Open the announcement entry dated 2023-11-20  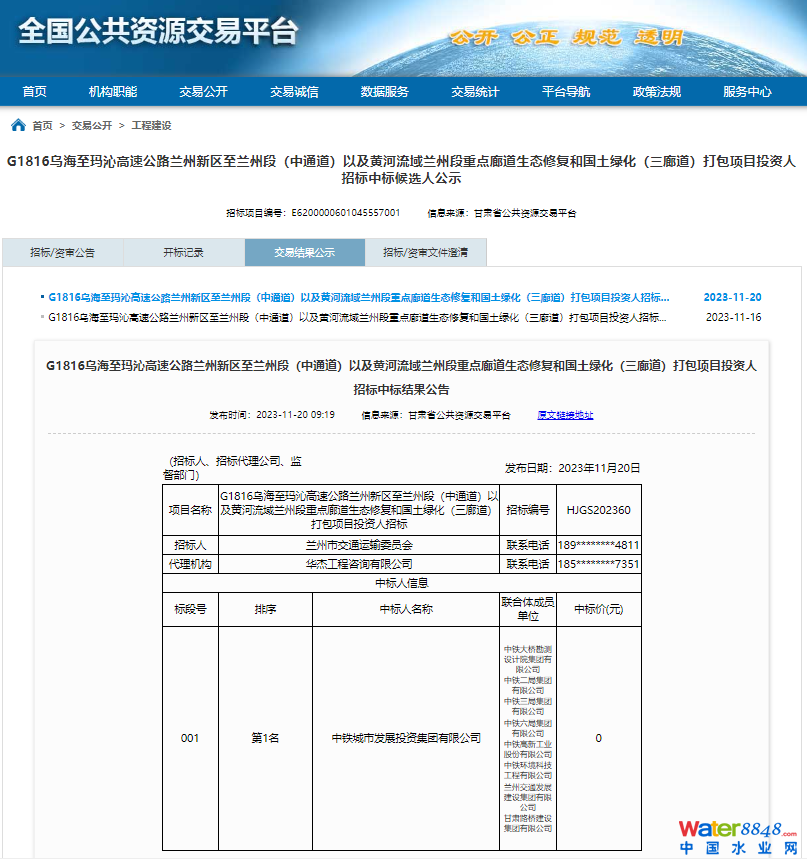(359, 298)
